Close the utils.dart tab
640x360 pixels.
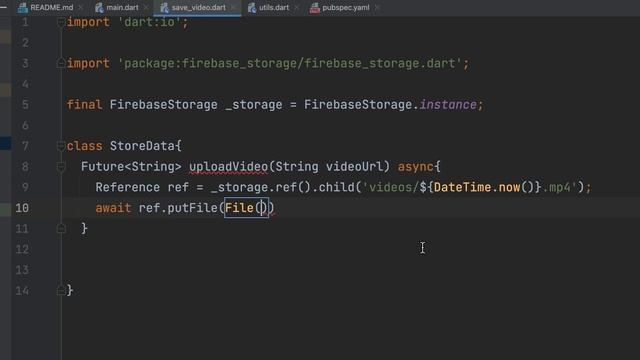click(x=297, y=7)
